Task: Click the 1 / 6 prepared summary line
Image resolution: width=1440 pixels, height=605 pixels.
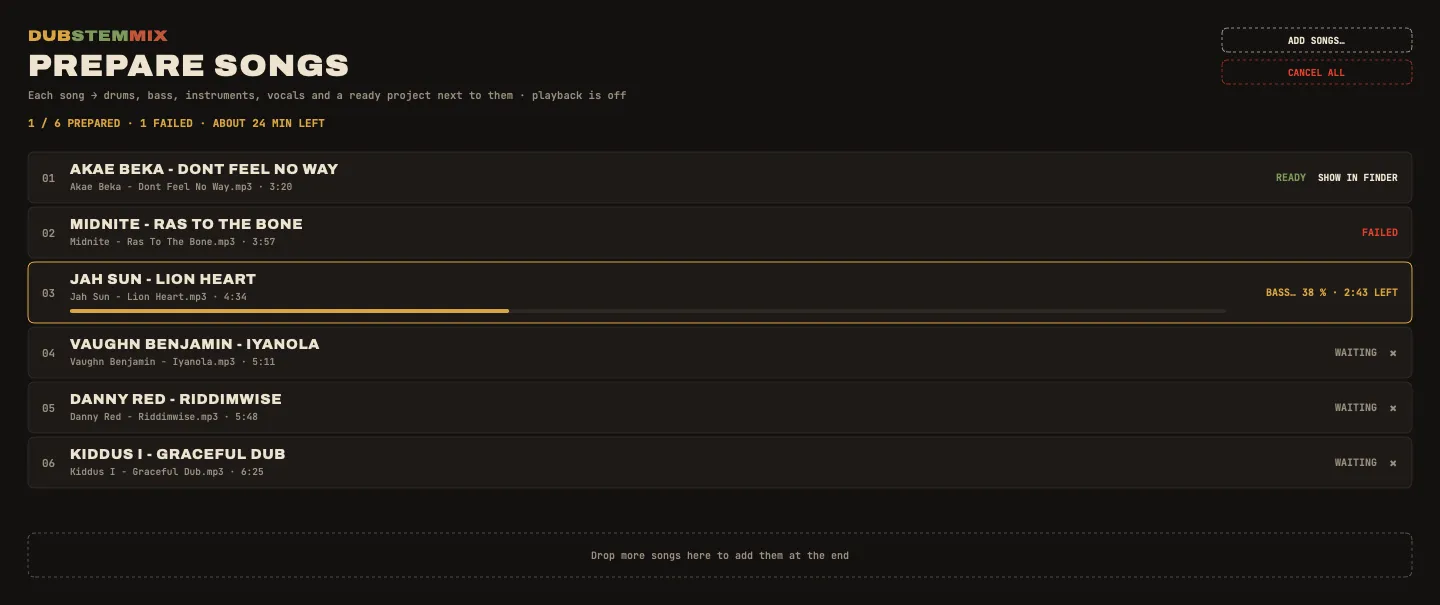Action: point(176,124)
